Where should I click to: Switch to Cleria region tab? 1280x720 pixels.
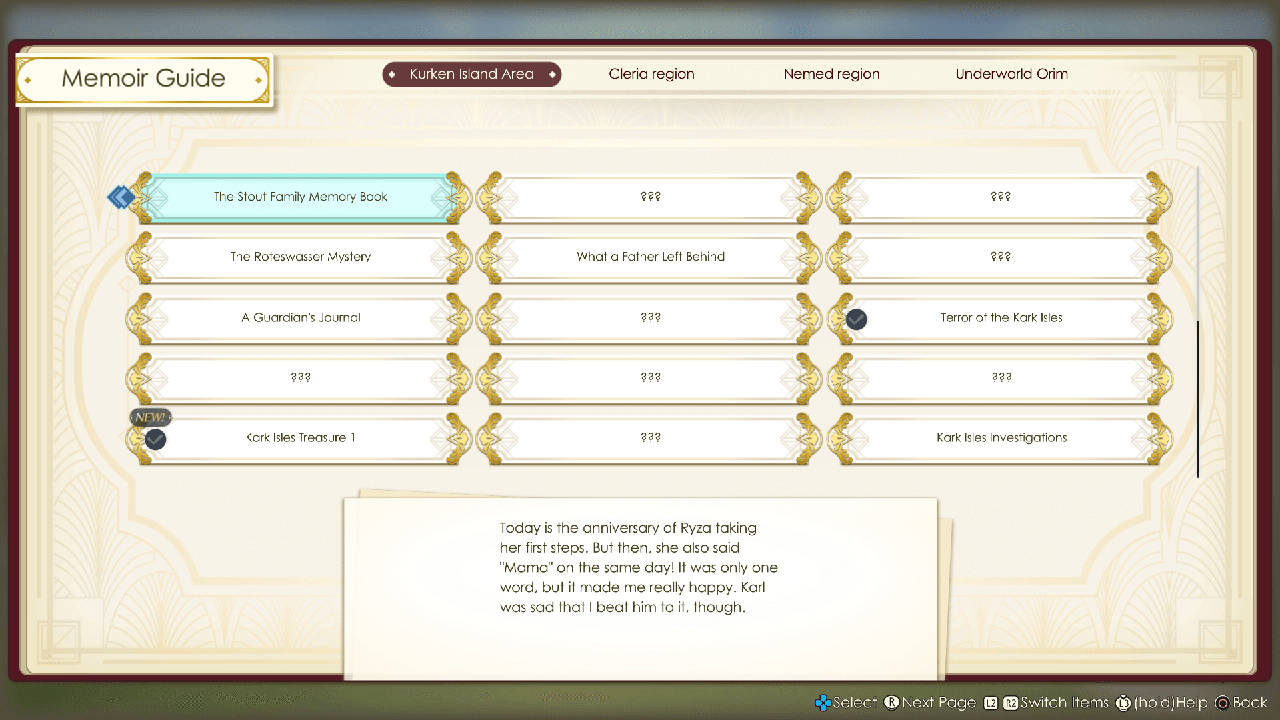651,74
